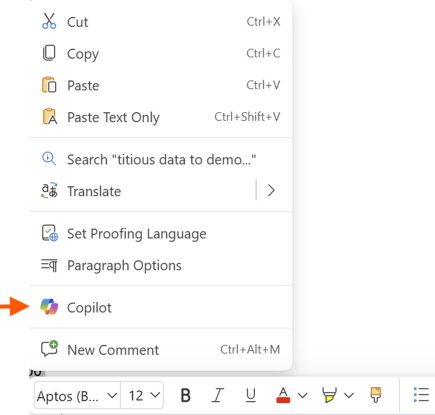Toggle Italic formatting in mini toolbar
Screen dimensions: 435x415
pos(218,396)
